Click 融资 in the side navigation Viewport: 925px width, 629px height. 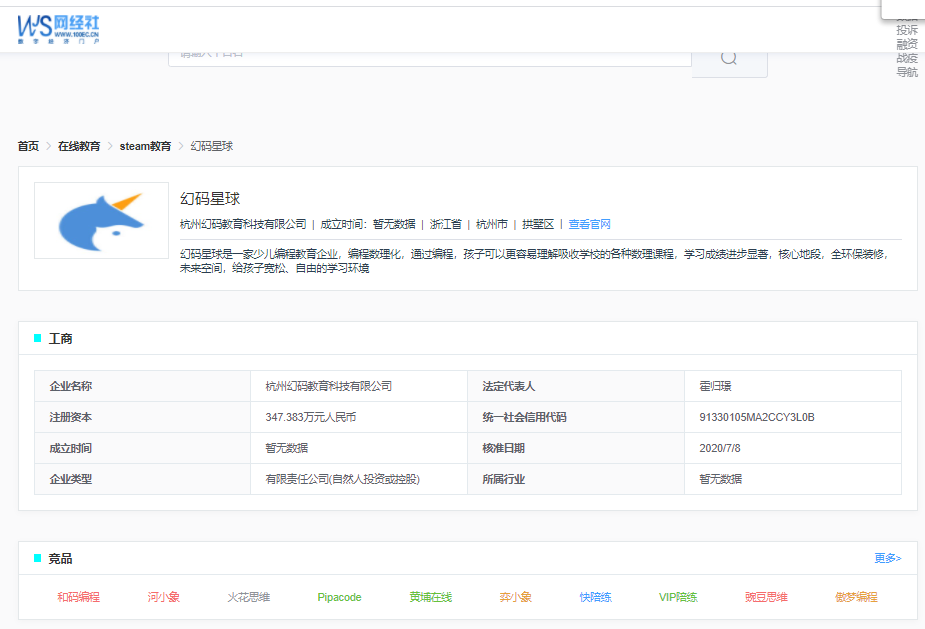[907, 44]
